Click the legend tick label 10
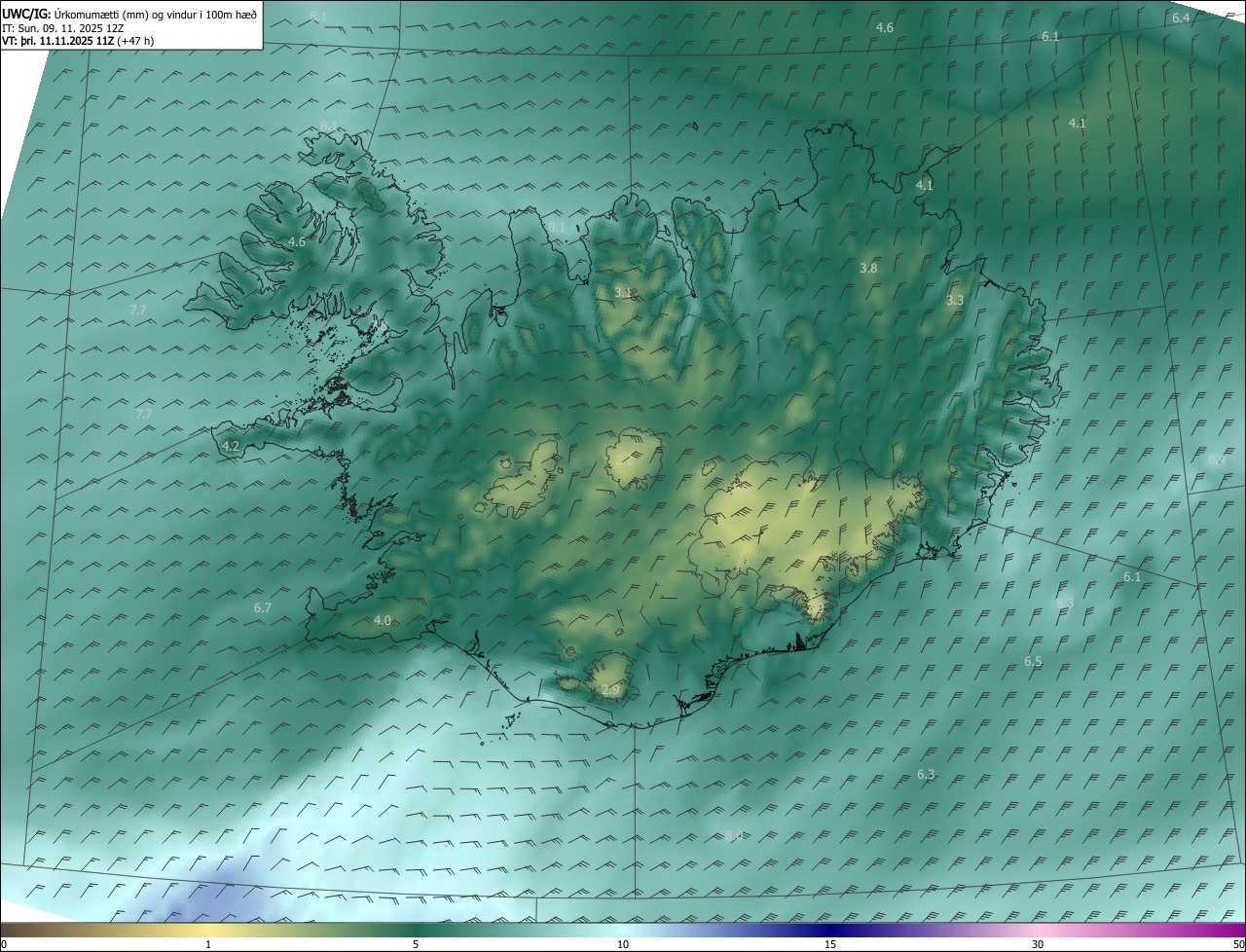Image resolution: width=1246 pixels, height=952 pixels. (623, 944)
